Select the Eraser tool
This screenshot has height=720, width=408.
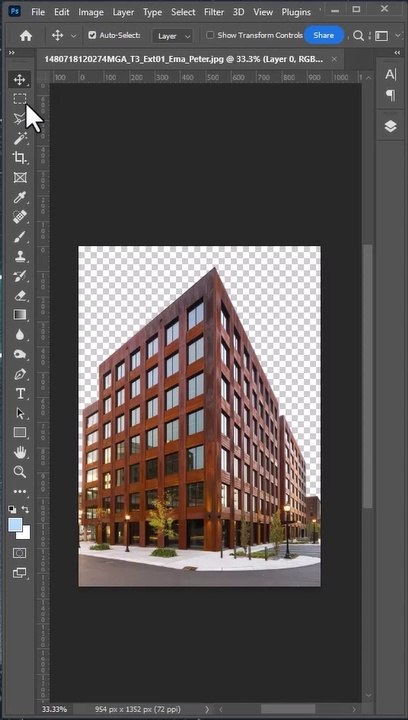(19, 296)
